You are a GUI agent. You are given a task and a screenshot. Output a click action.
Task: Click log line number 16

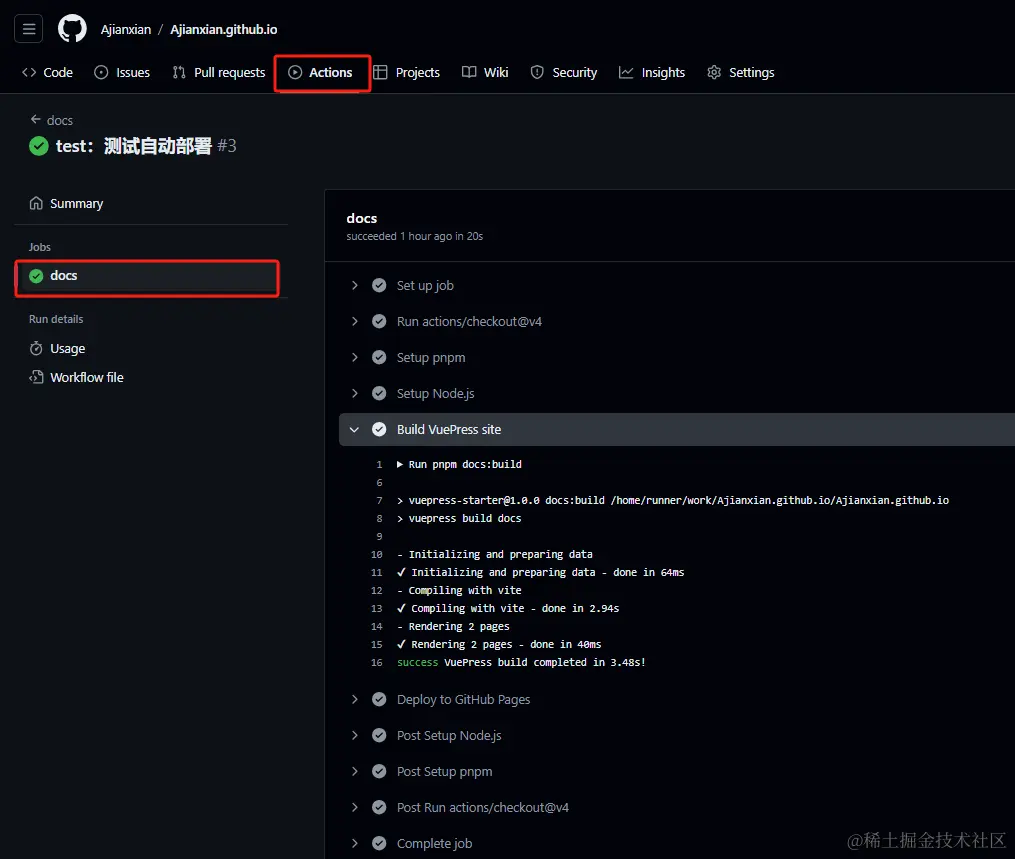[377, 663]
